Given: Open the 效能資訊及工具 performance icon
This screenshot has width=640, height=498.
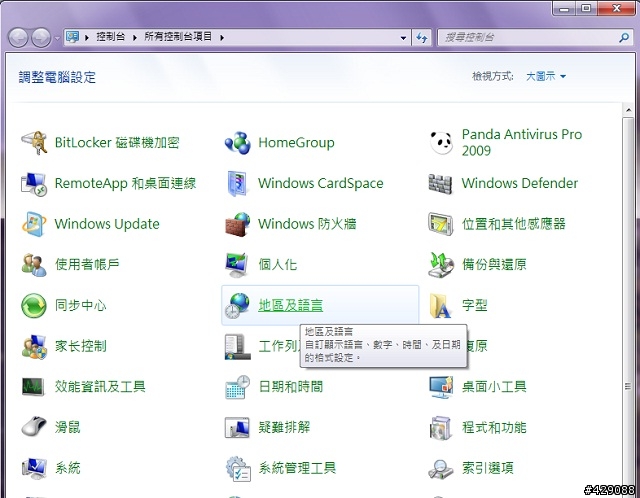Looking at the screenshot, I should coord(33,386).
